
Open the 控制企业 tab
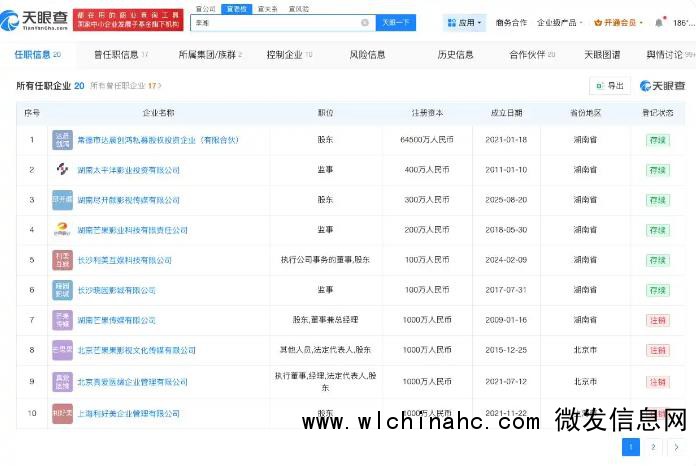[x=289, y=55]
